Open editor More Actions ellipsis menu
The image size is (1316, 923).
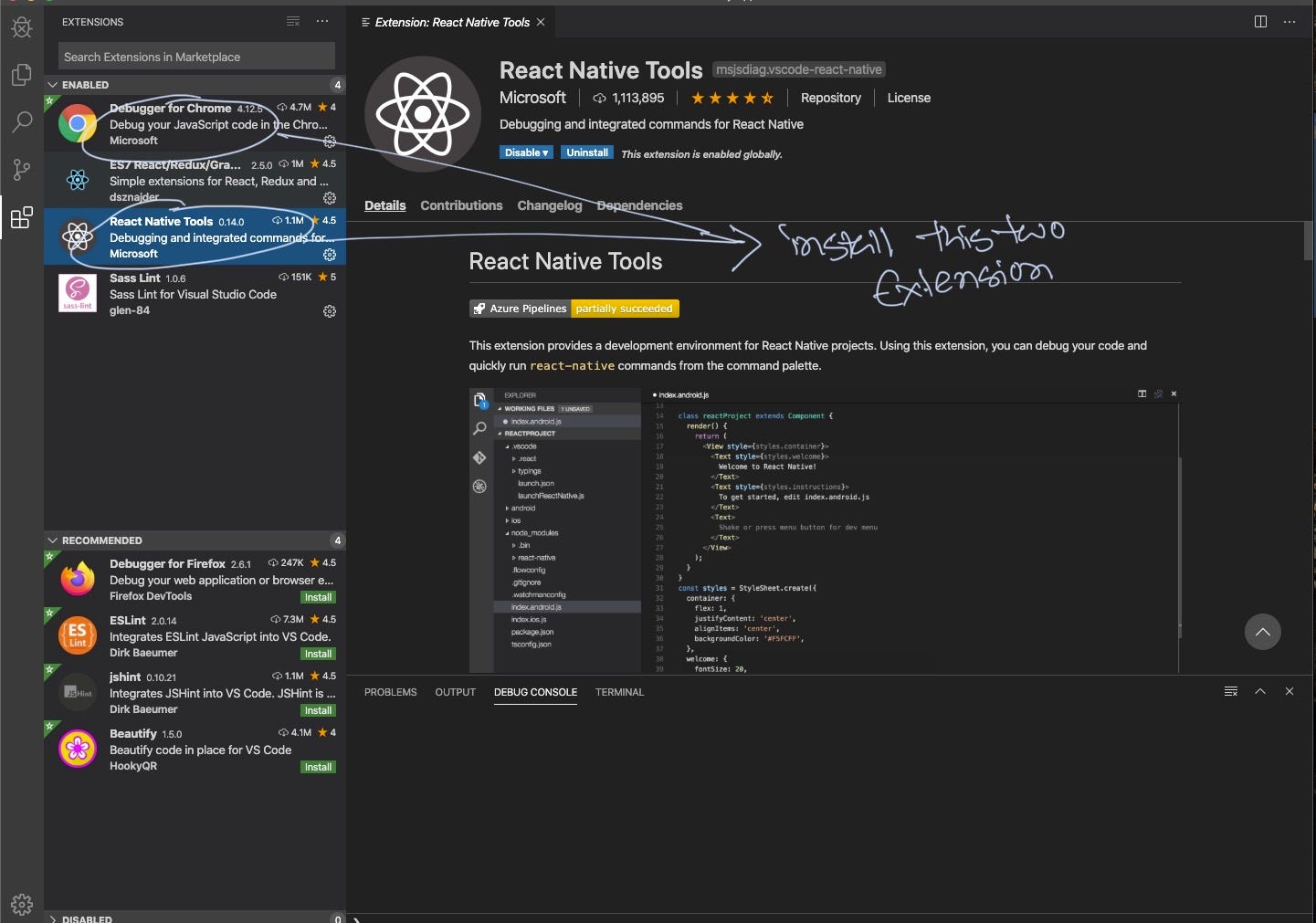click(x=1290, y=22)
